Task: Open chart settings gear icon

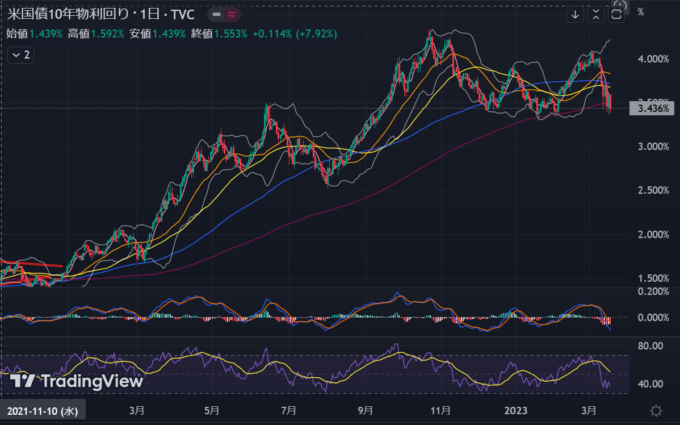Action: tap(655, 411)
